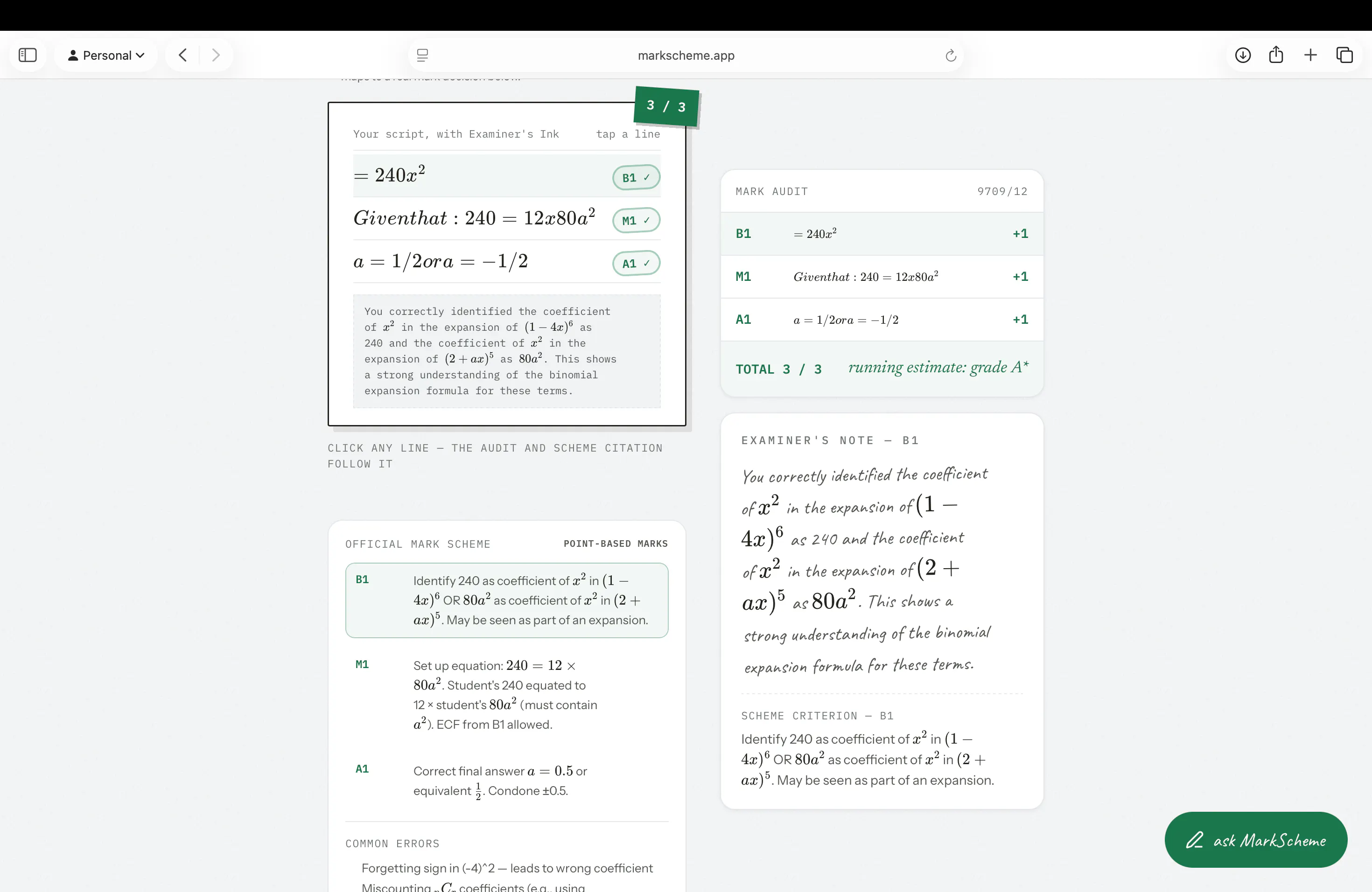
Task: Go forward with the right chevron
Action: (216, 56)
